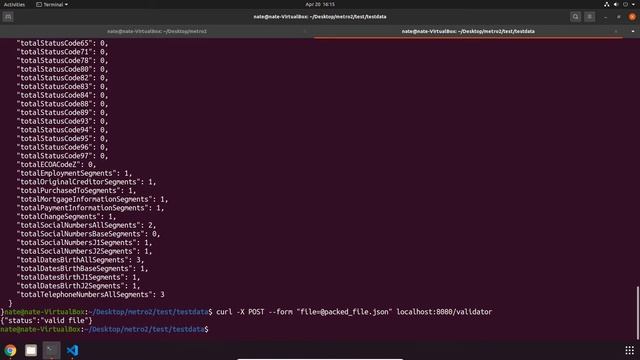Viewport: 640px width, 360px height.
Task: Select Terminal icon in the dock
Action: pos(52,350)
